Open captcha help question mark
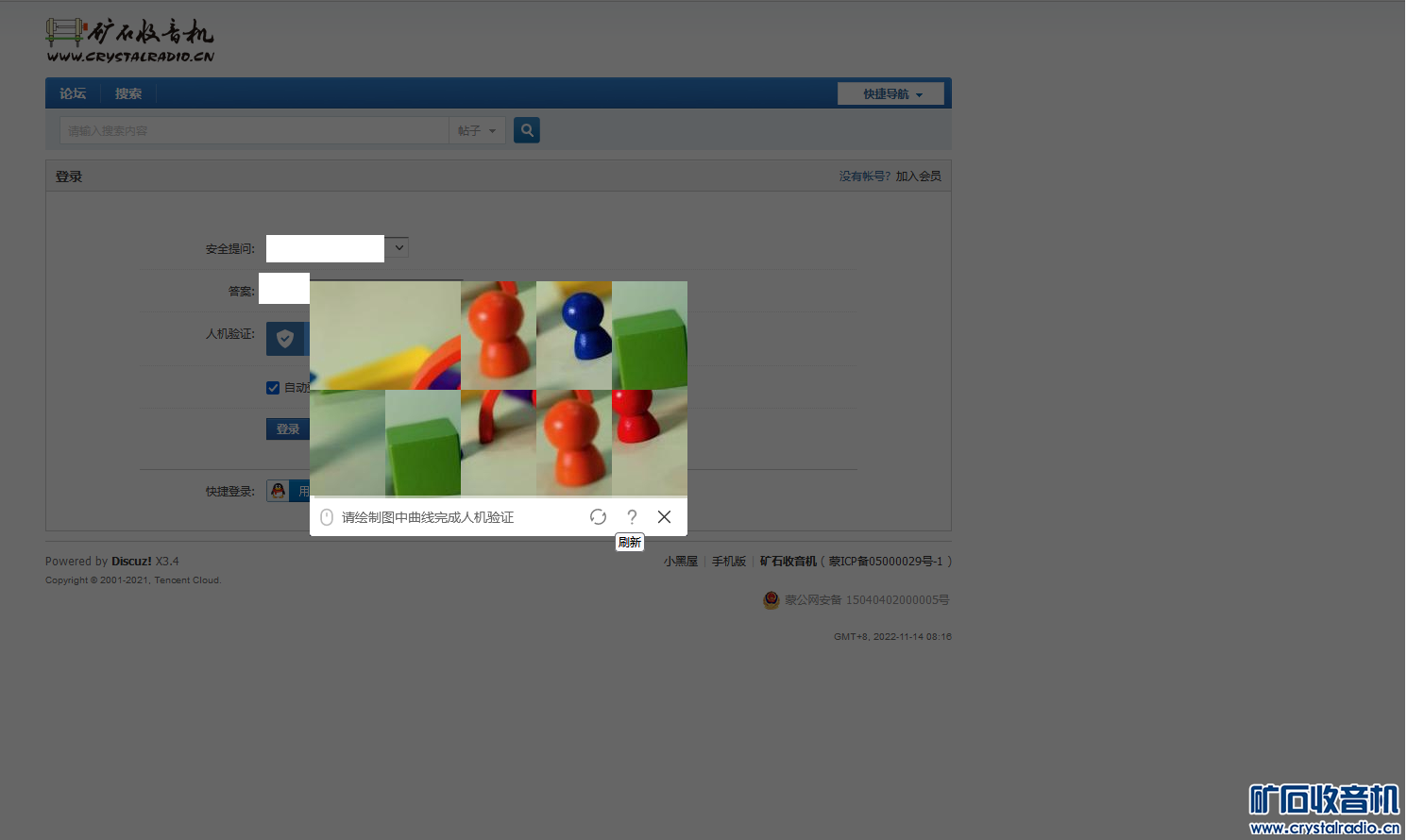The width and height of the screenshot is (1407, 840). 632,517
